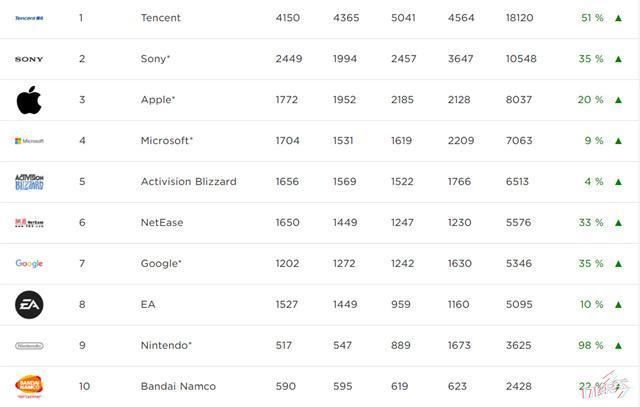The height and width of the screenshot is (407, 640).
Task: Click the Nintendo logo icon
Action: pyautogui.click(x=29, y=345)
